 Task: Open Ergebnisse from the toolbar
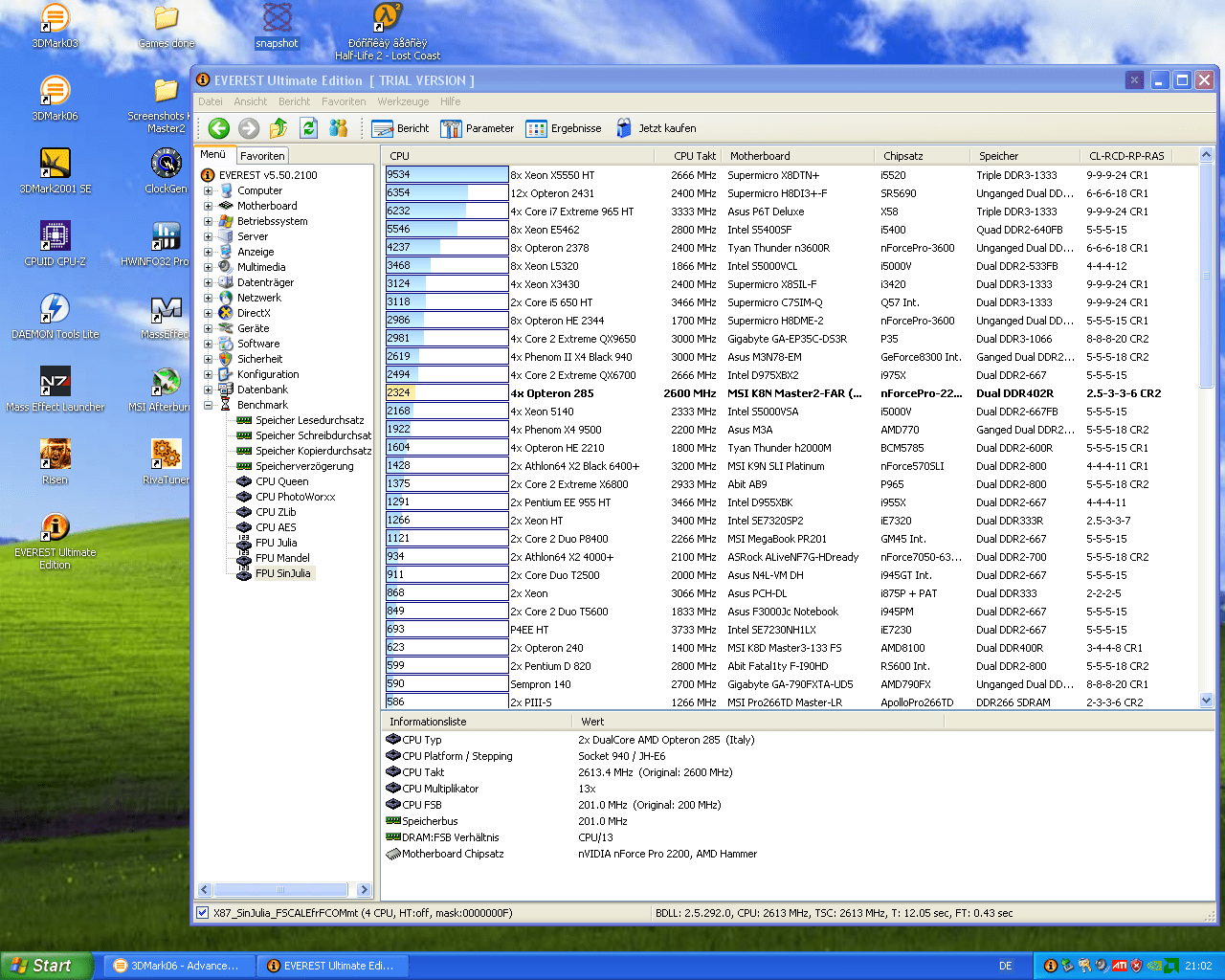click(564, 128)
